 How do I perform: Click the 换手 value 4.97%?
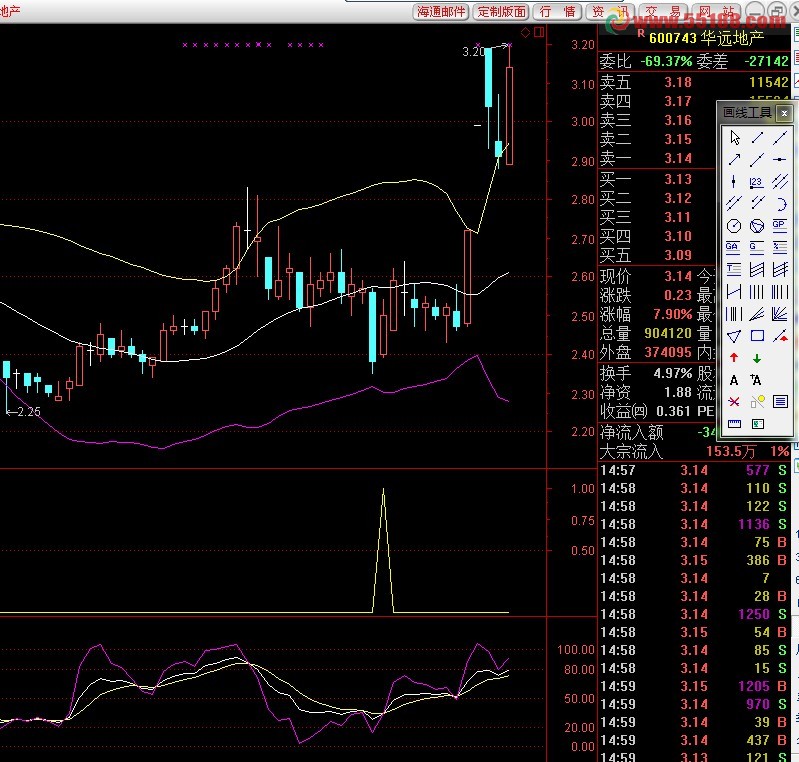[x=673, y=373]
